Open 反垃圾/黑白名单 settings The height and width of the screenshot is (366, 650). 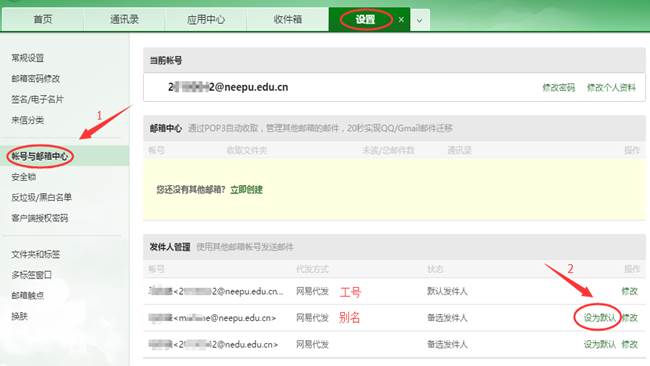(x=41, y=197)
